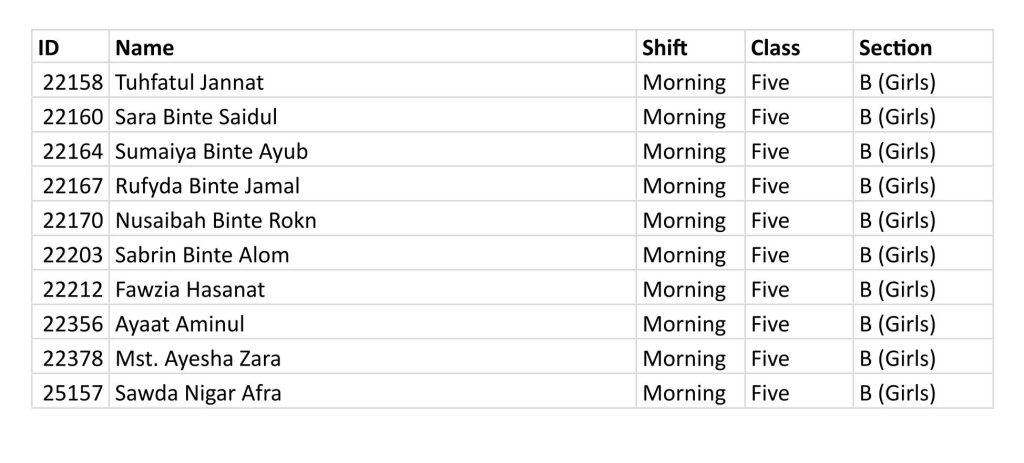This screenshot has height=463, width=1024.
Task: Select ID cell 22356
Action: pos(72,324)
